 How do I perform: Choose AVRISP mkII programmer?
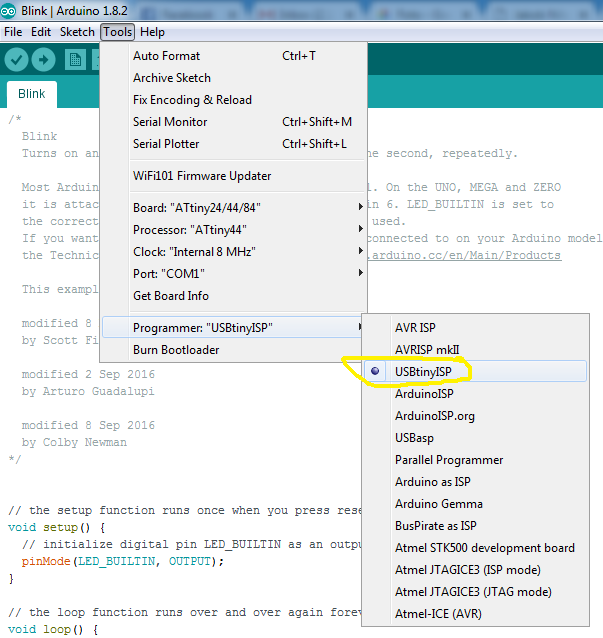click(x=475, y=350)
